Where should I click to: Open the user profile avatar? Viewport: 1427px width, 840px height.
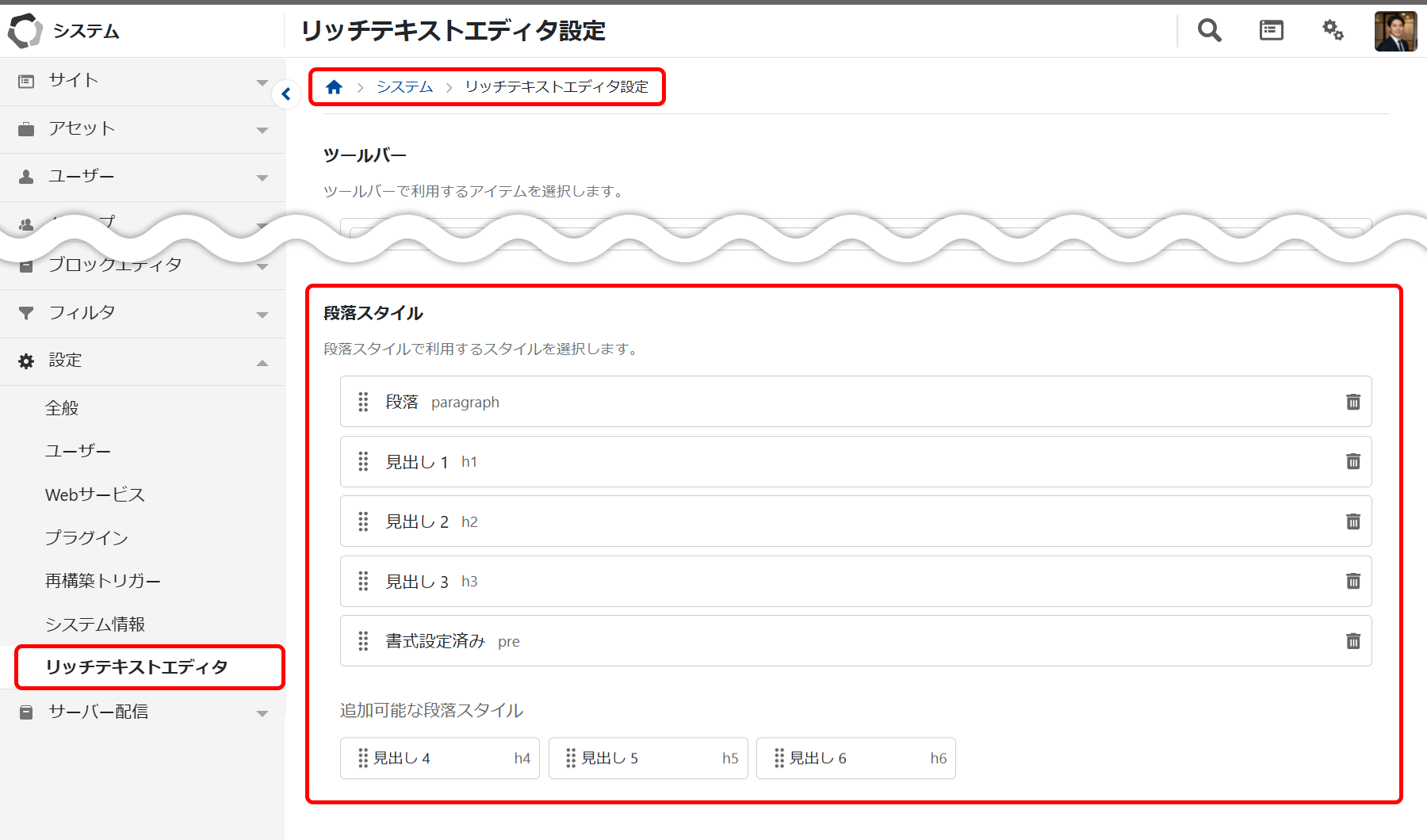pyautogui.click(x=1394, y=32)
